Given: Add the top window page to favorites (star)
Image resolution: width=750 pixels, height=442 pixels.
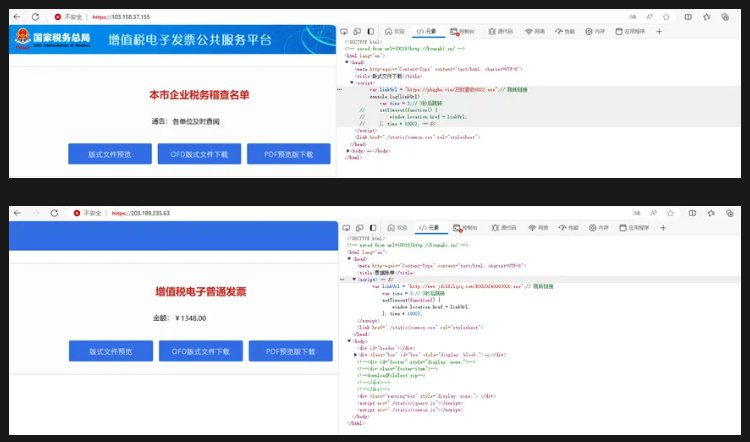Looking at the screenshot, I should [x=666, y=17].
